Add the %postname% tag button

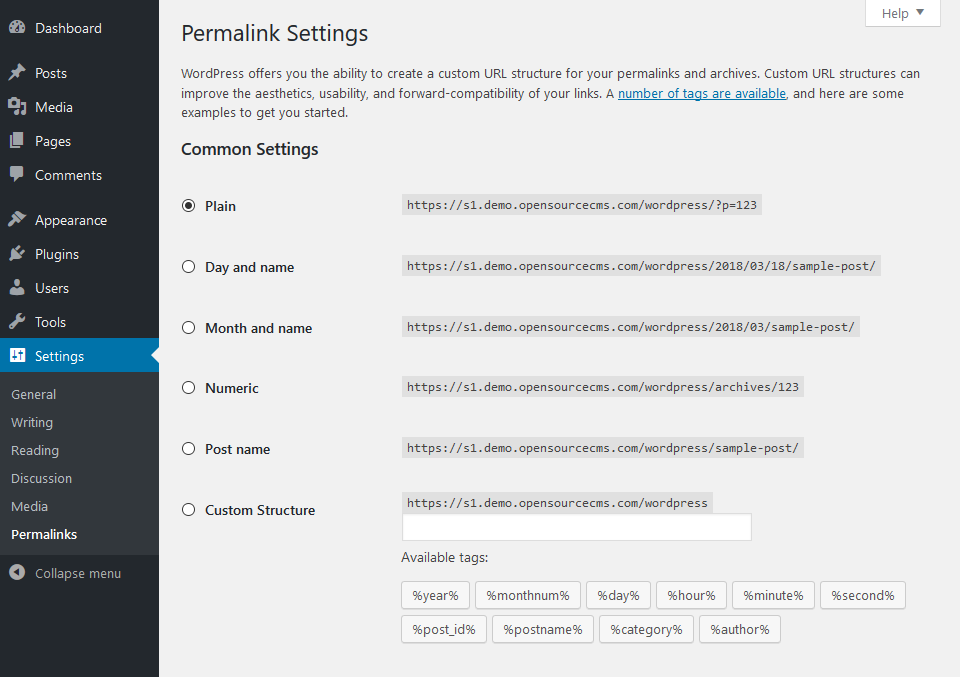coord(543,630)
